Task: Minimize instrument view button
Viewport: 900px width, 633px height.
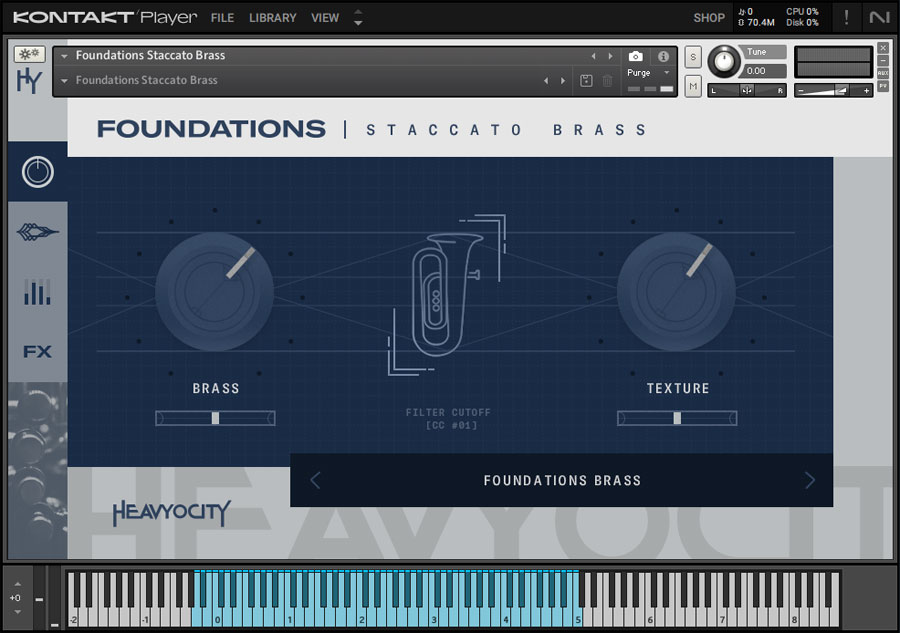Action: [883, 61]
